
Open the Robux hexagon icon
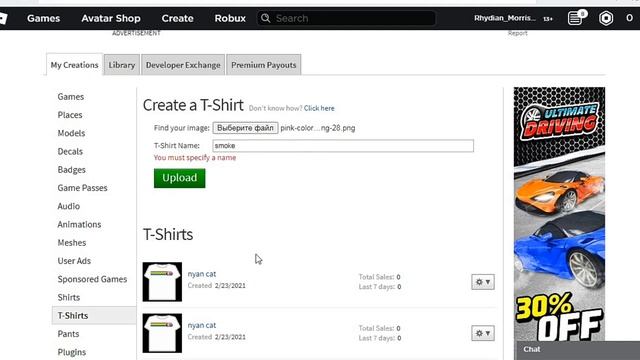606,18
